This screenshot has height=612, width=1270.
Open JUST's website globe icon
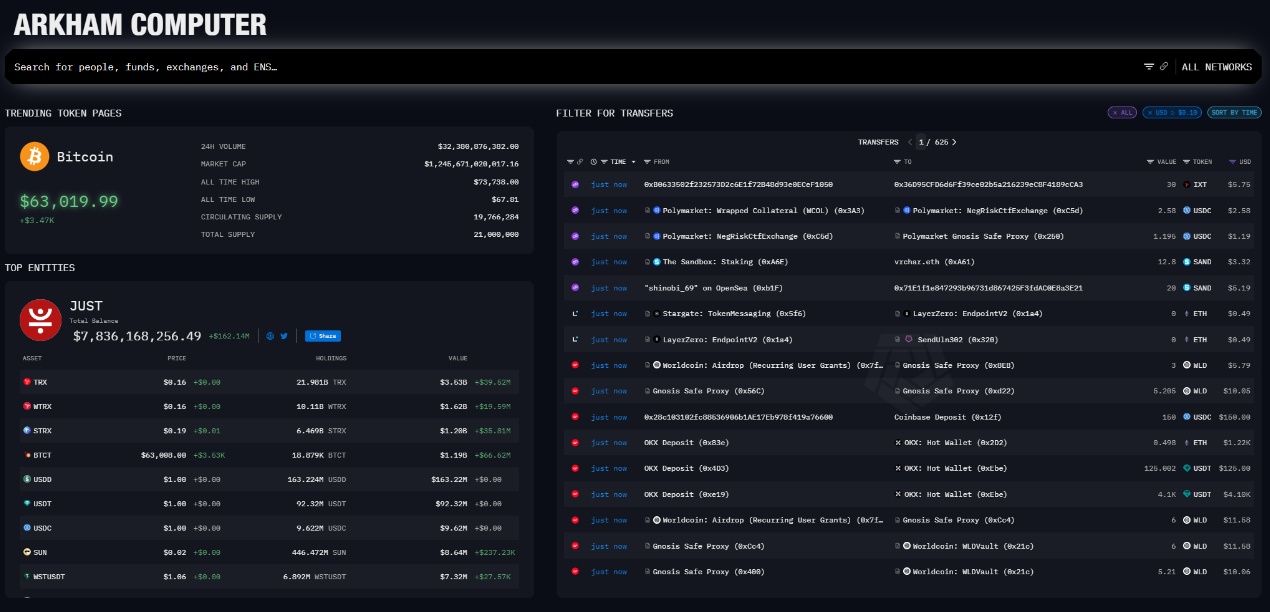click(x=270, y=336)
